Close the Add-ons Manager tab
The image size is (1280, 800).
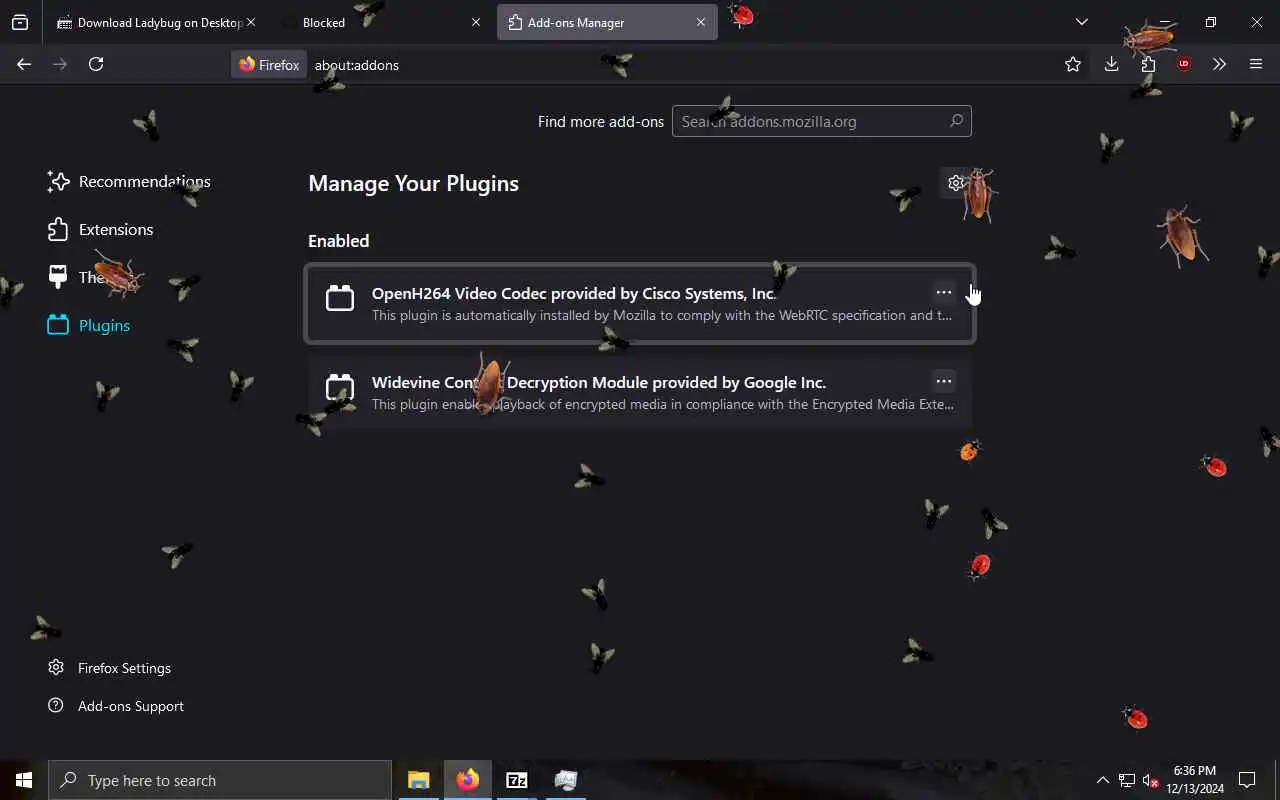[x=701, y=22]
